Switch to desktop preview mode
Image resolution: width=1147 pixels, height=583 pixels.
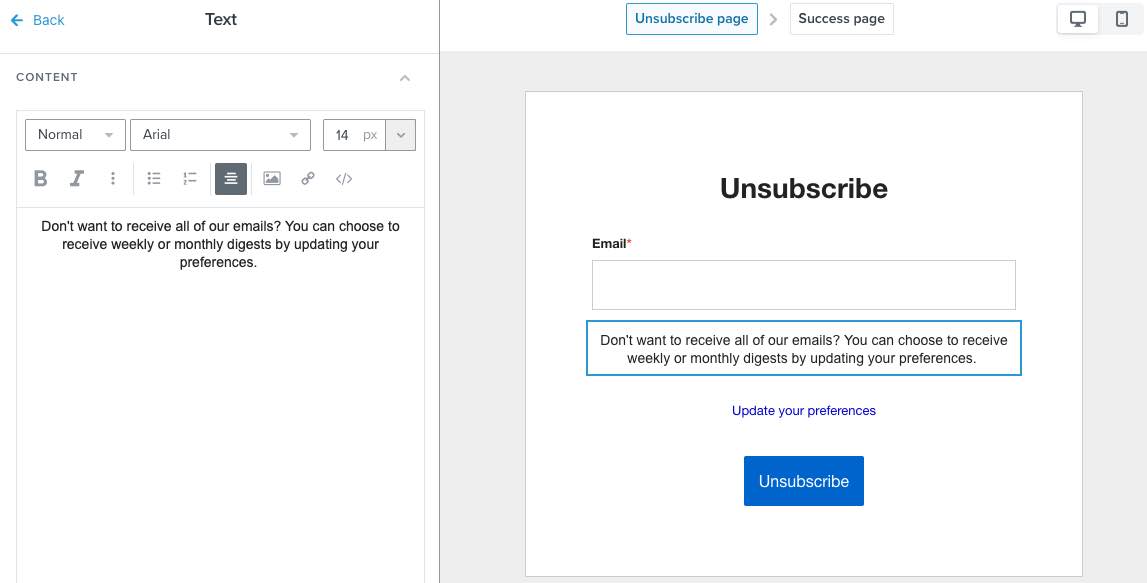click(x=1077, y=18)
